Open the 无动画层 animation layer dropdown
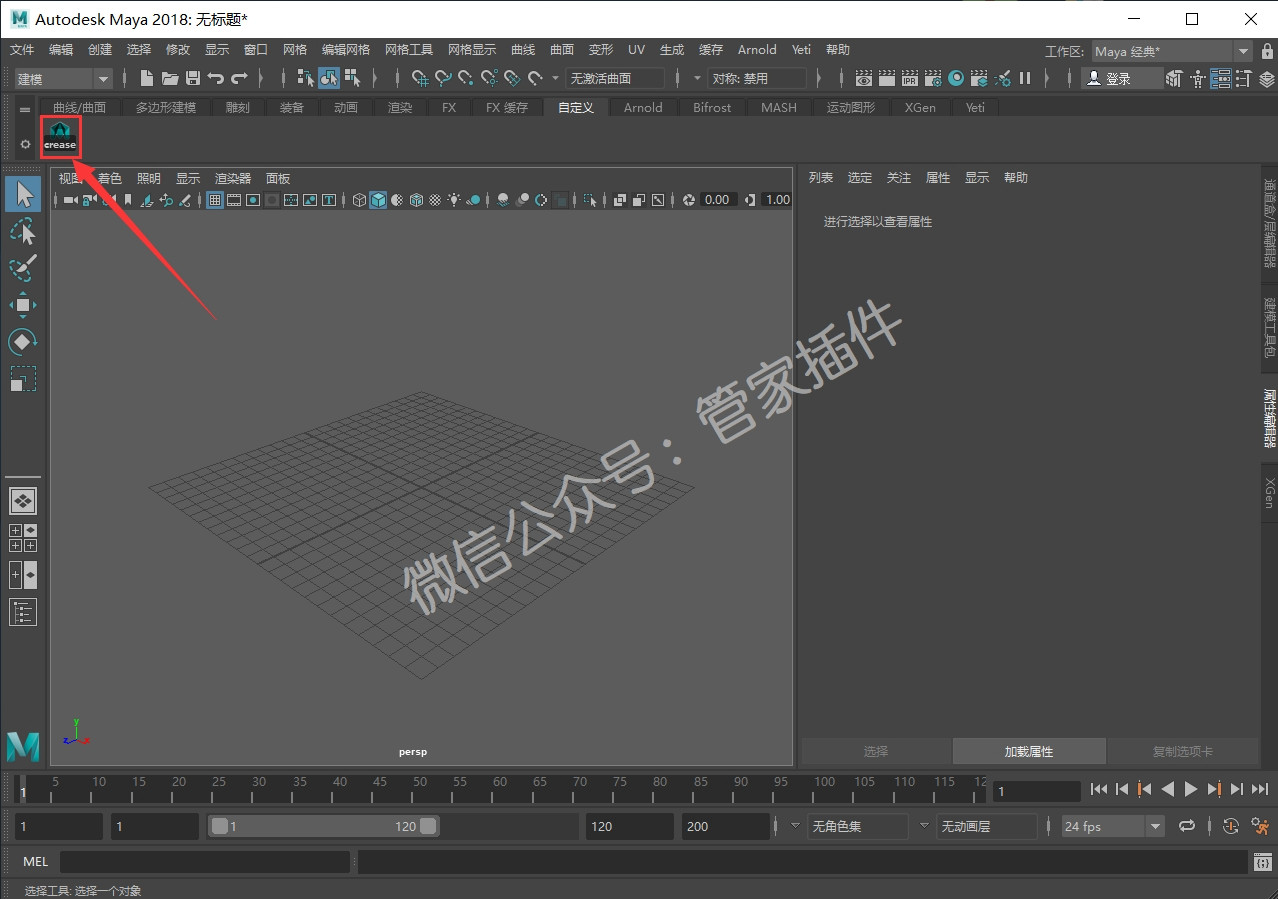1278x899 pixels. (x=987, y=827)
